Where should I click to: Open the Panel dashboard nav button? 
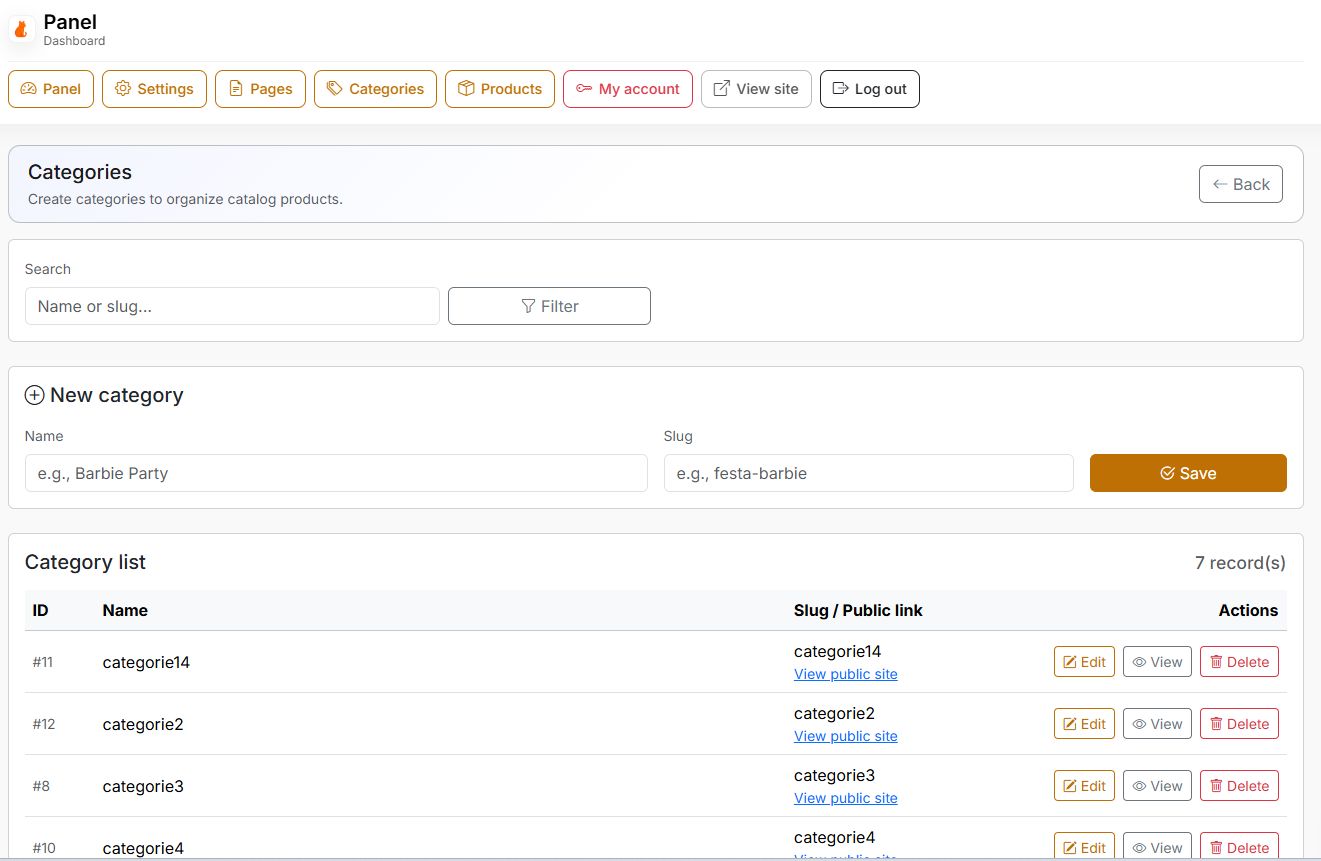click(51, 89)
